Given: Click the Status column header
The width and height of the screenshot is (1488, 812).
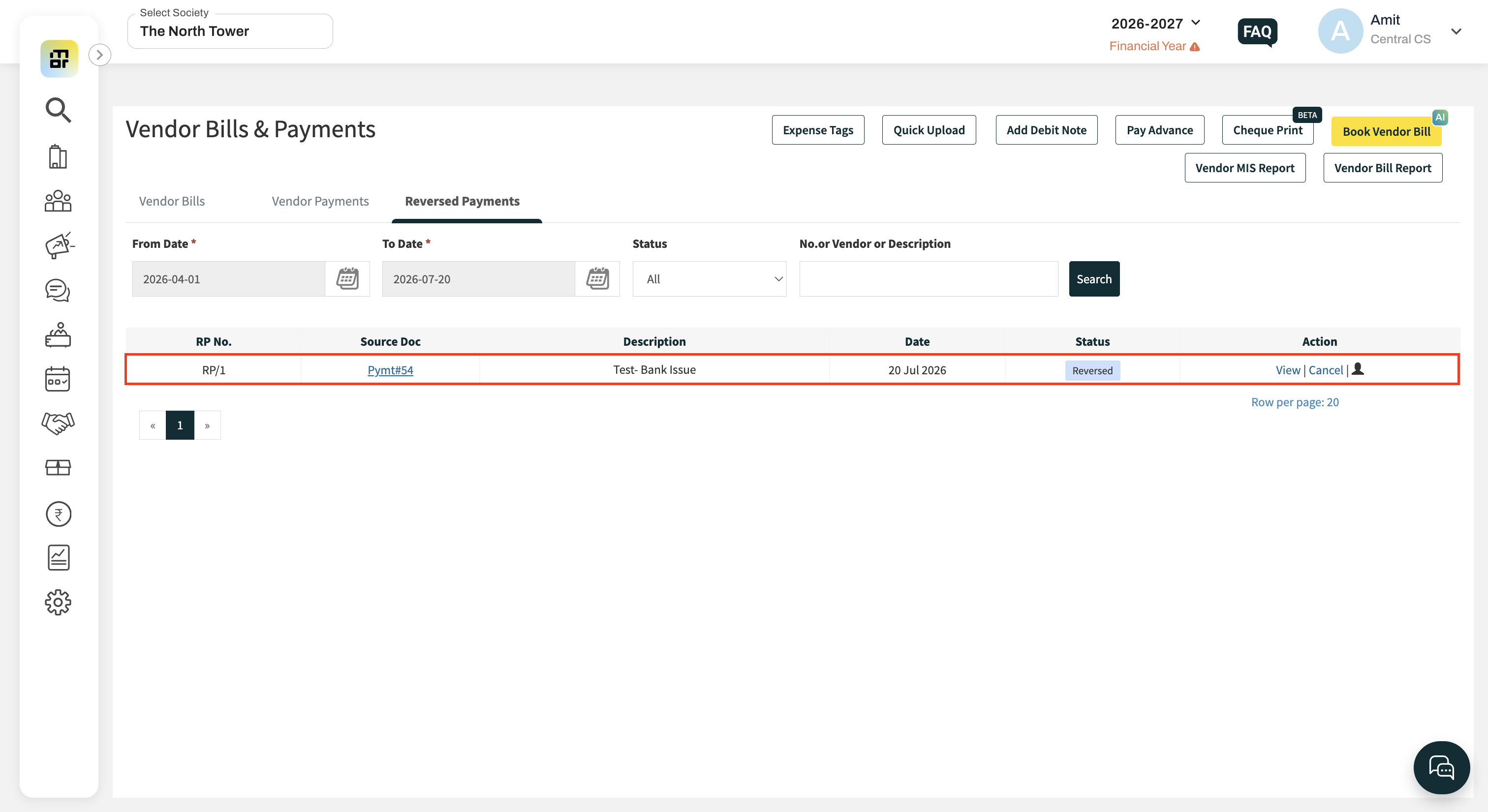Looking at the screenshot, I should [1092, 341].
